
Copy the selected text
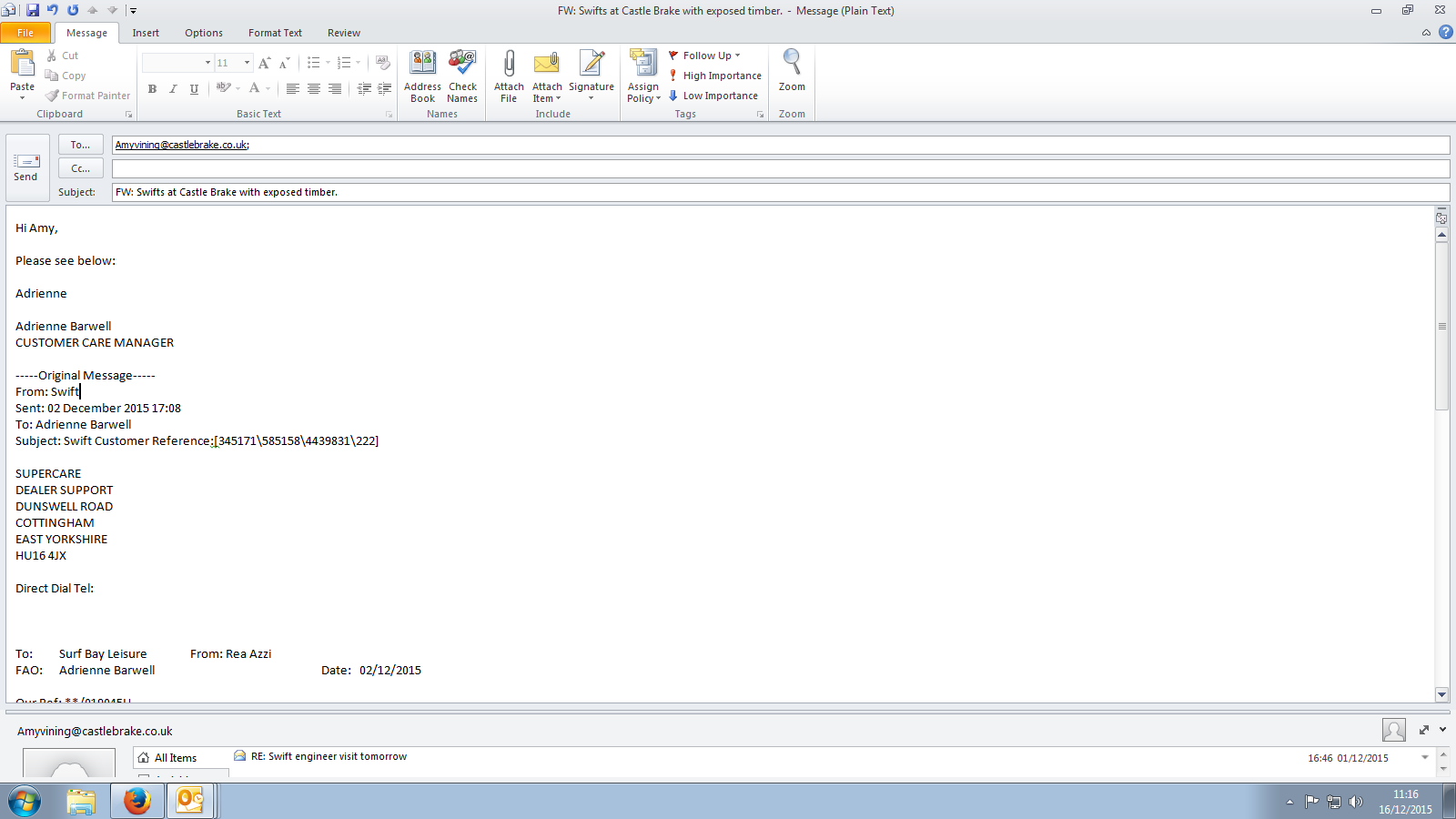coord(65,76)
